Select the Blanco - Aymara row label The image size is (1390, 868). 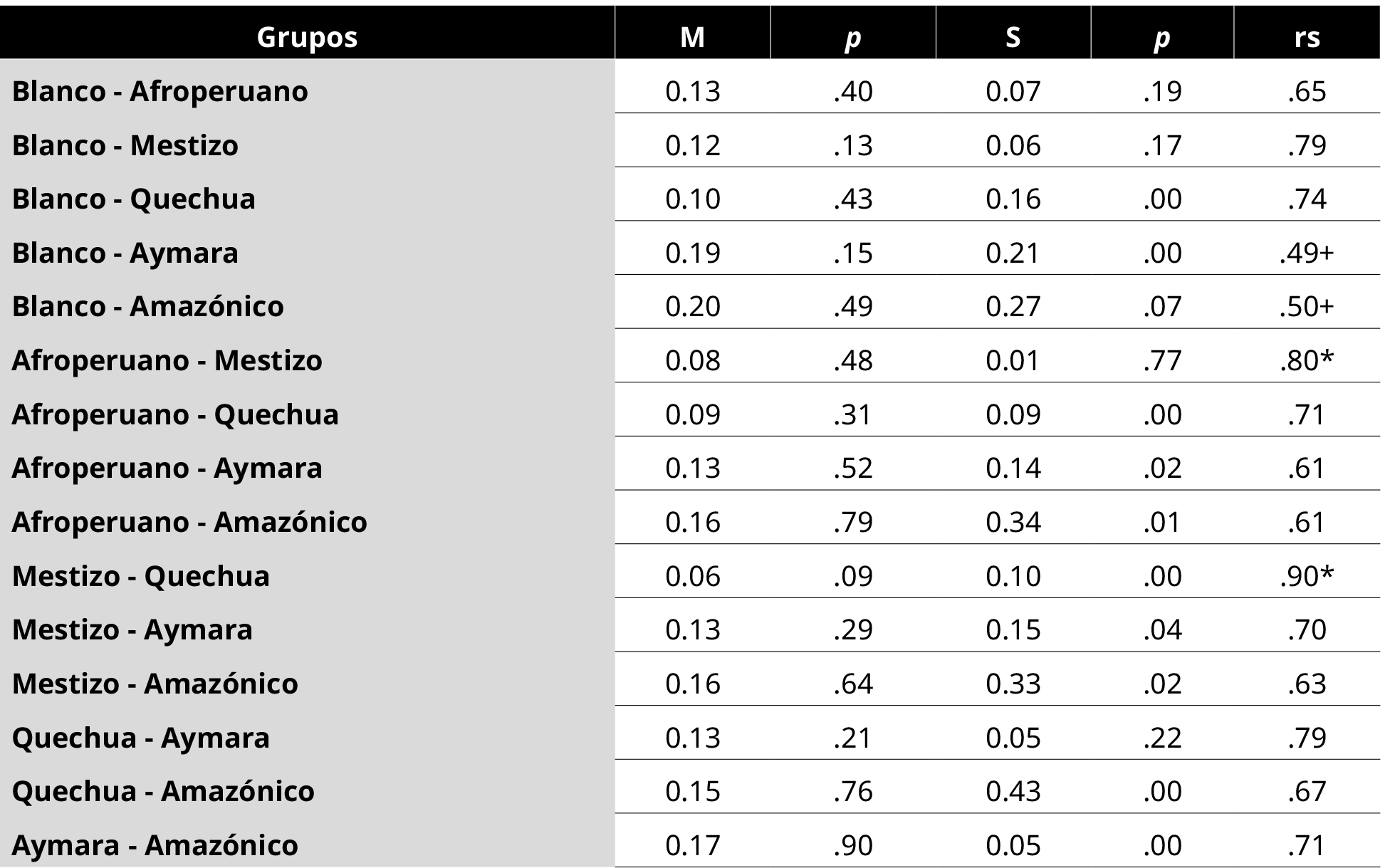click(125, 253)
